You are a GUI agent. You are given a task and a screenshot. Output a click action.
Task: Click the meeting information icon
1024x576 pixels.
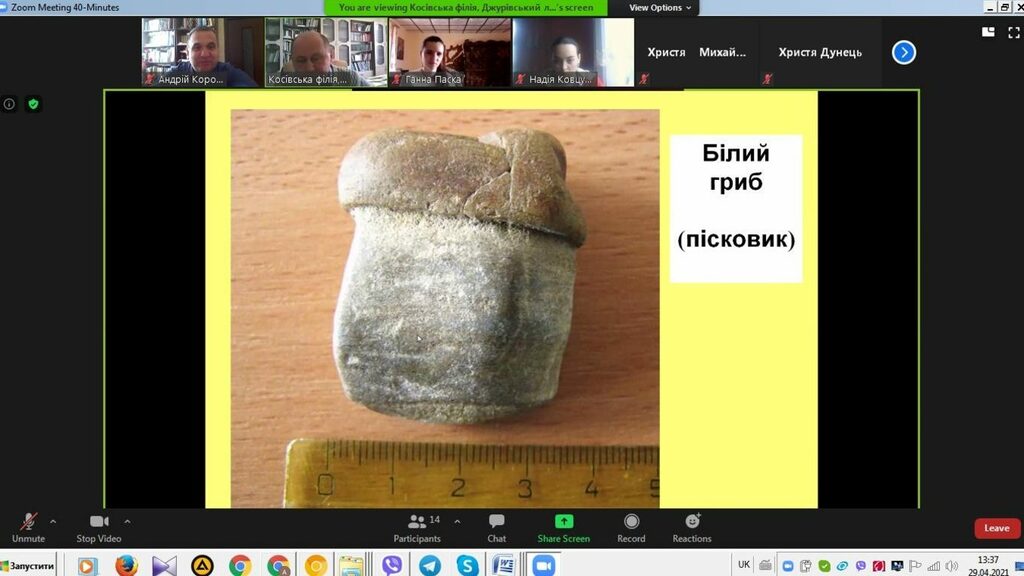pyautogui.click(x=9, y=104)
